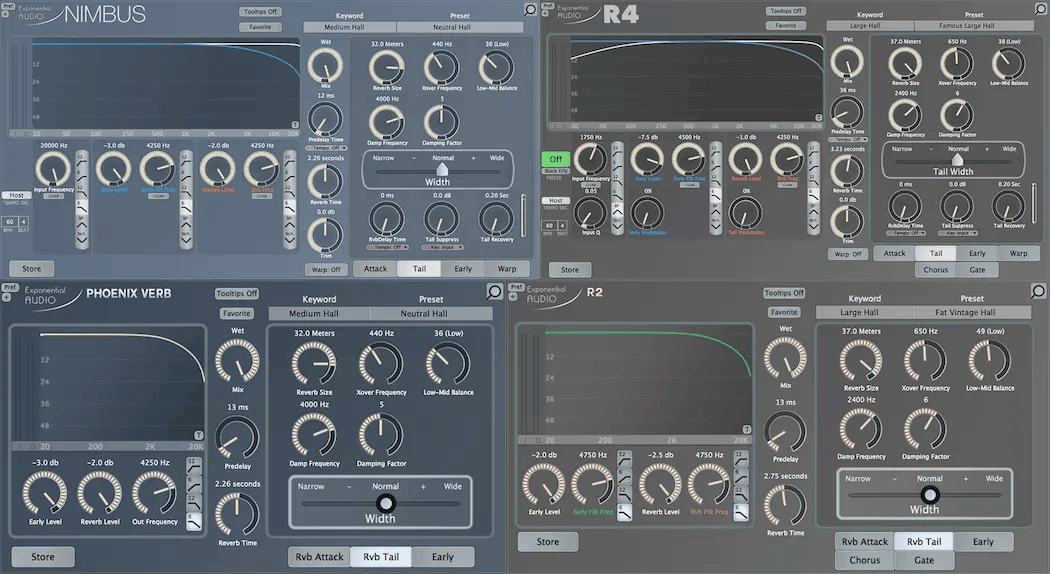Click the magnifier search icon in Phoenix Verb
This screenshot has height=574, width=1050.
[x=494, y=291]
